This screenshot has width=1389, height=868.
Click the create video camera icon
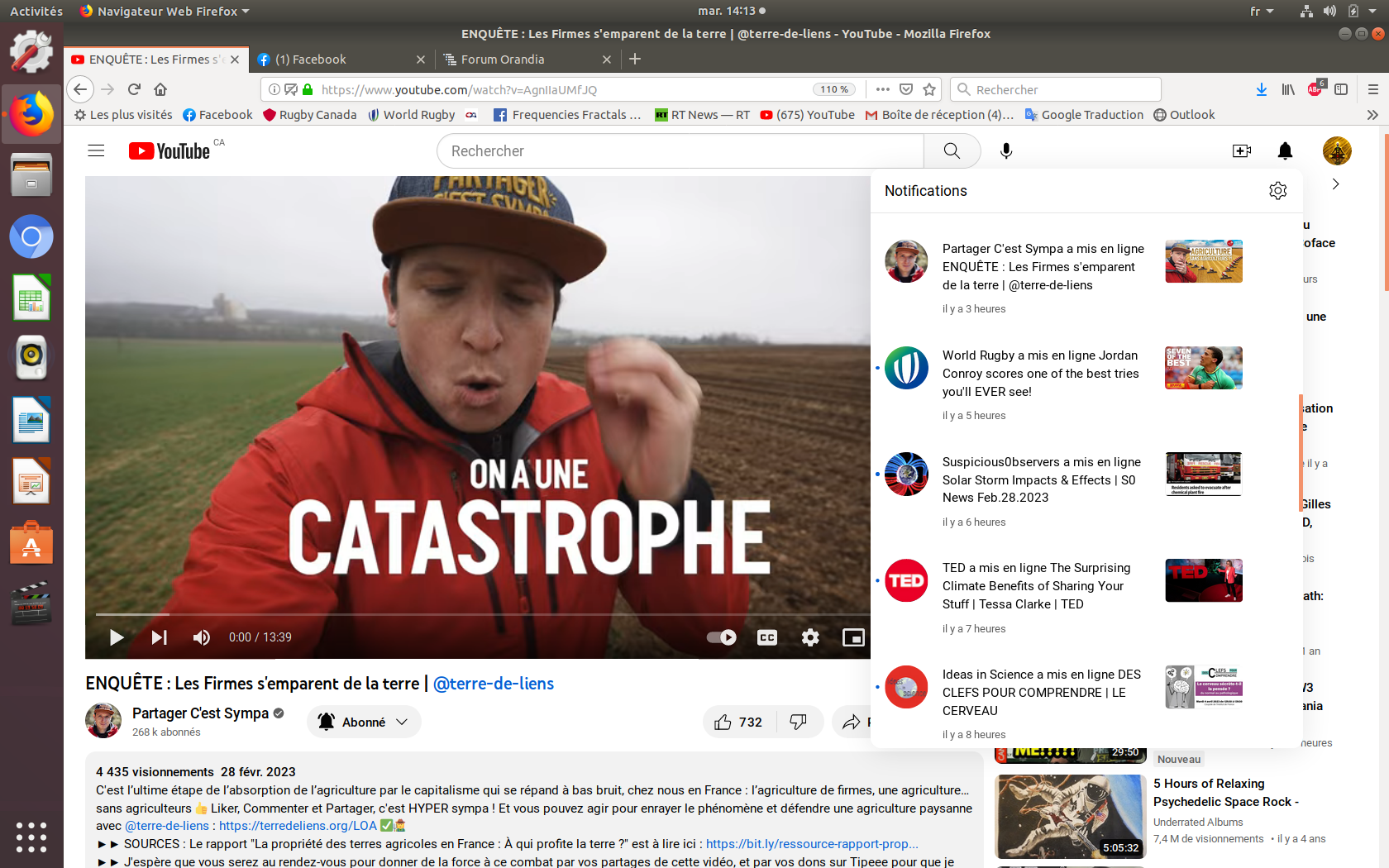click(1241, 151)
